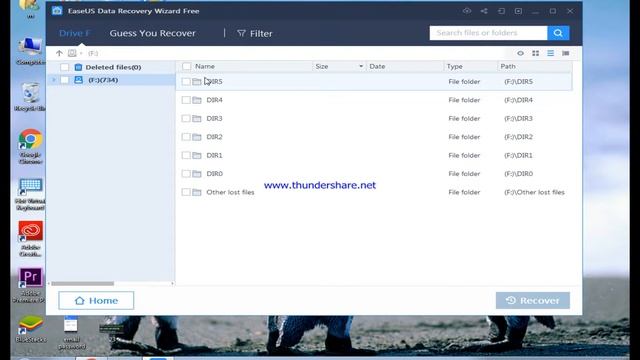Click the tree scrollbar right arrow
640x360 pixels.
coord(172,283)
